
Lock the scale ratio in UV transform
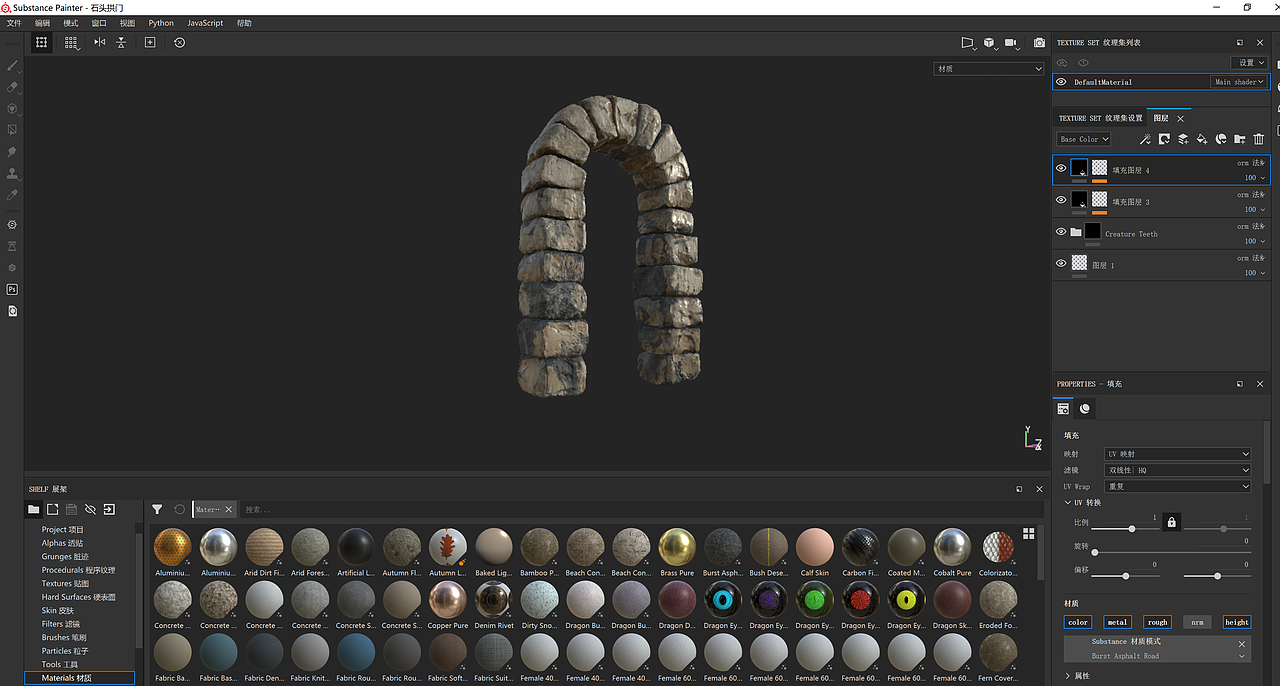click(x=1172, y=522)
